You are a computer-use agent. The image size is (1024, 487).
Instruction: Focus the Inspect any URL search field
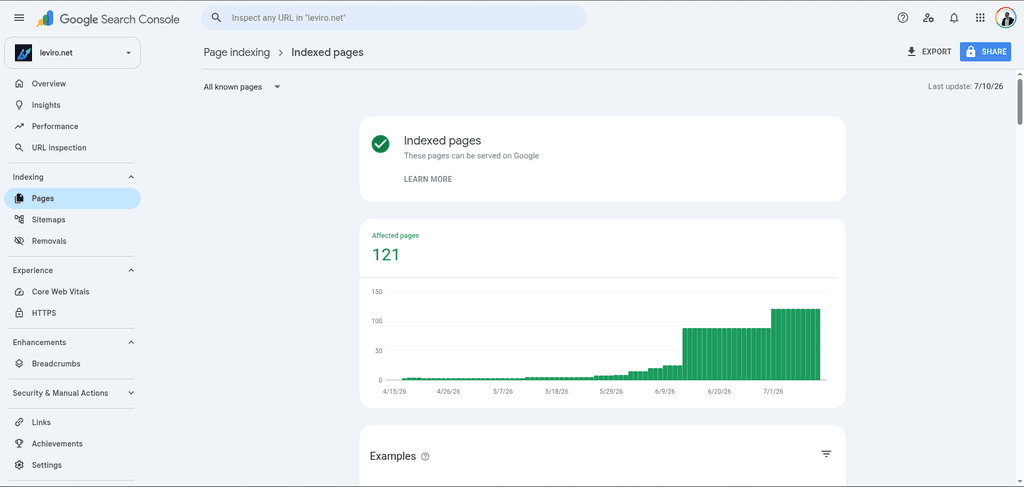pyautogui.click(x=393, y=18)
